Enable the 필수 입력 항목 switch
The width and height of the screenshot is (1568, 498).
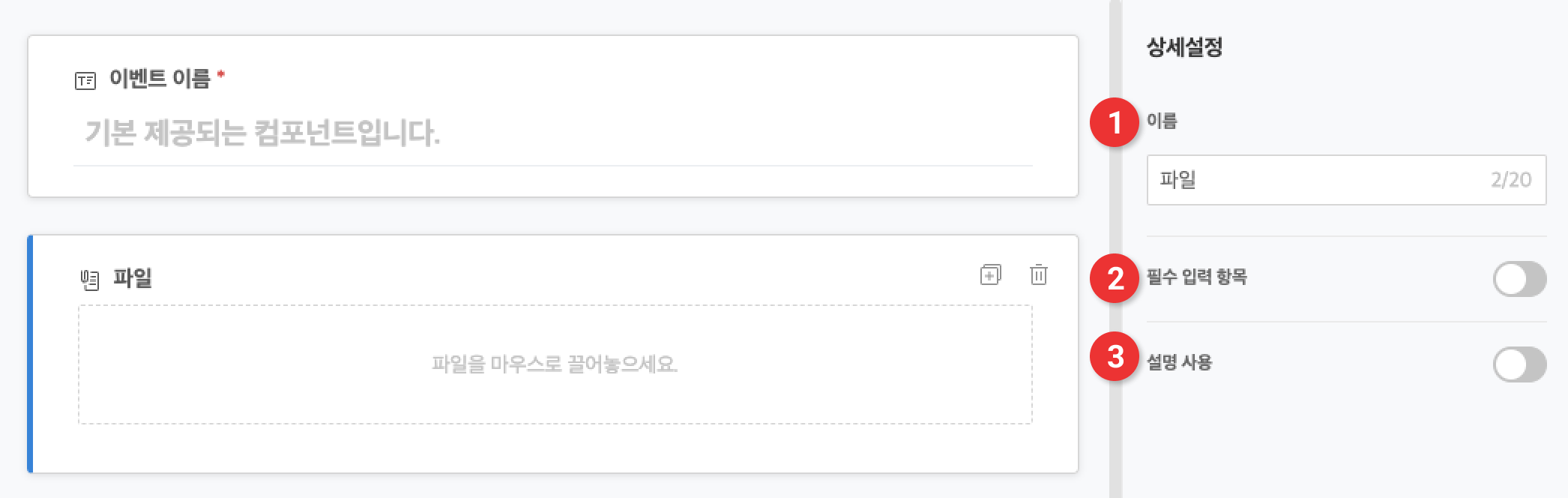click(1519, 279)
